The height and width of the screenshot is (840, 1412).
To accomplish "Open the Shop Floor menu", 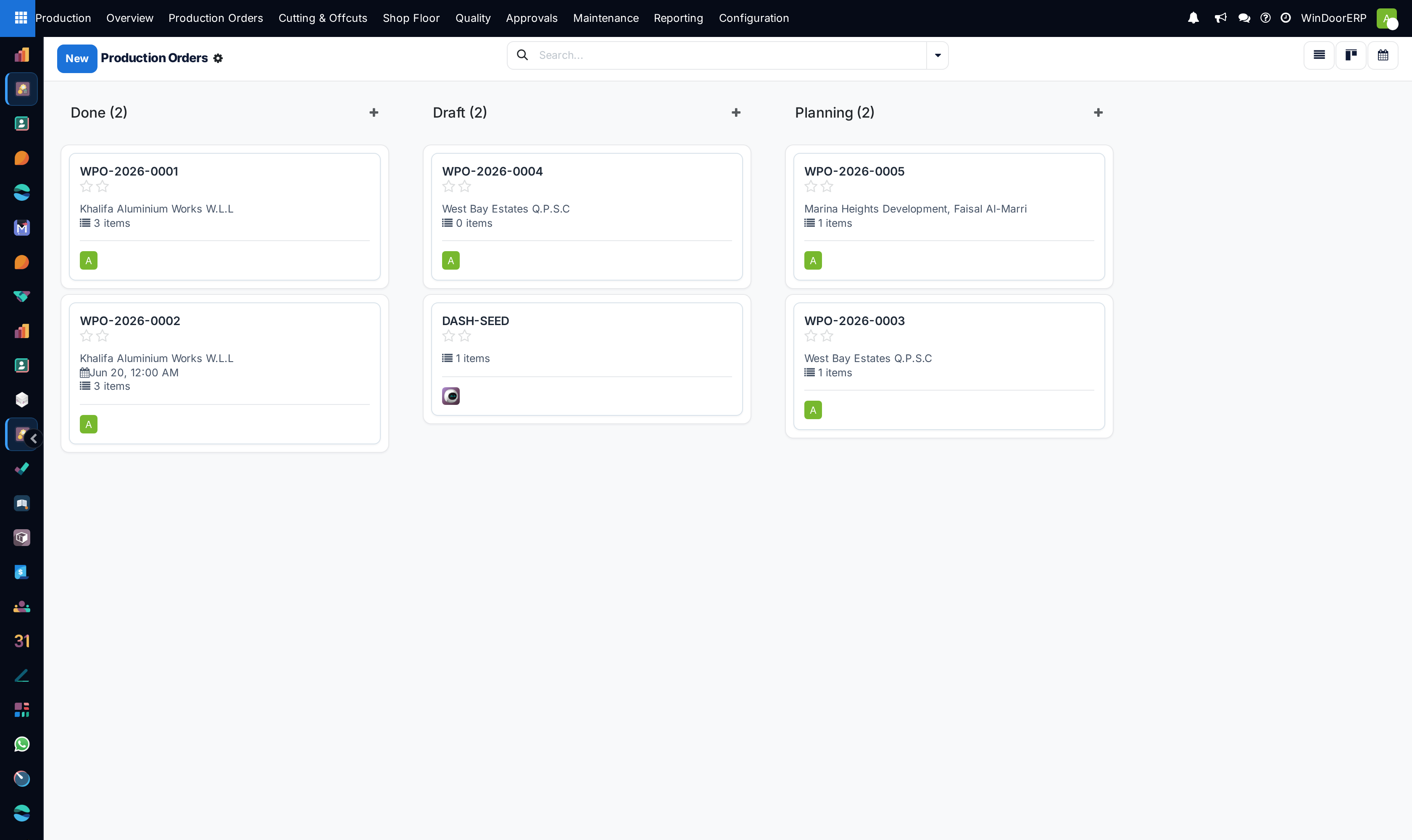I will (411, 18).
